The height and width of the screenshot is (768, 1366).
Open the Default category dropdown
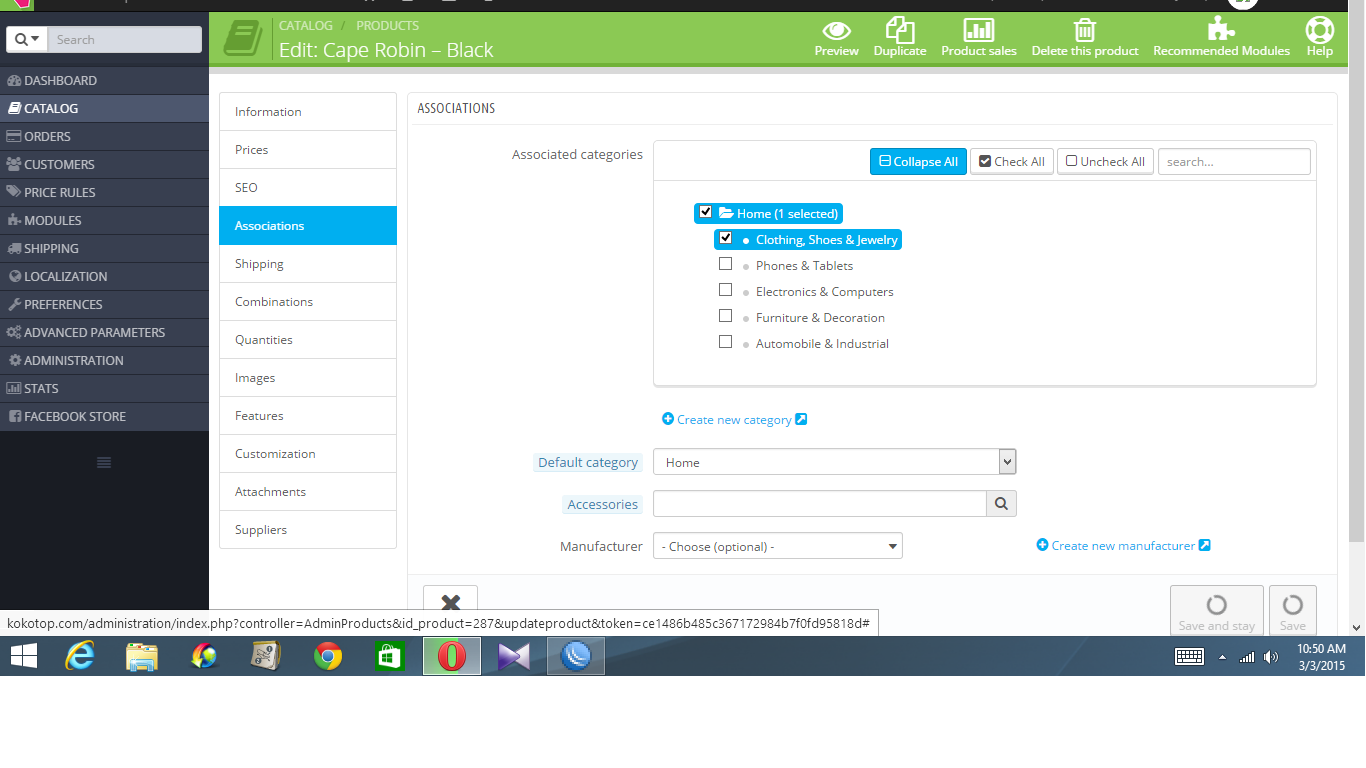(x=835, y=462)
